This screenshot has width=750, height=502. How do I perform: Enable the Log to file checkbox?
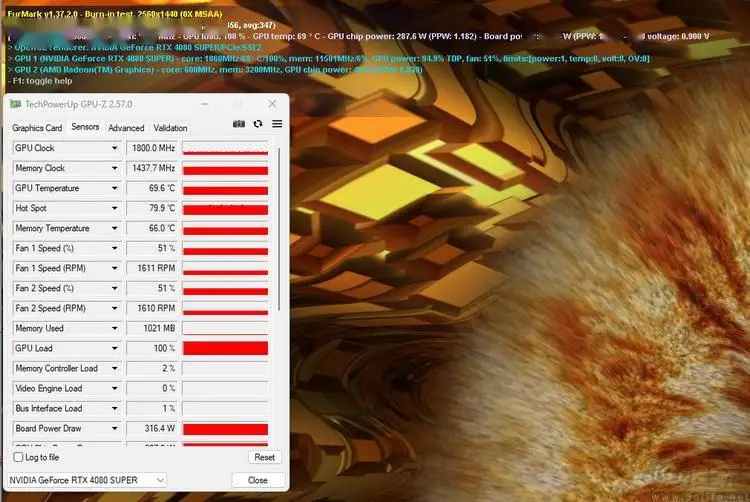(18, 457)
